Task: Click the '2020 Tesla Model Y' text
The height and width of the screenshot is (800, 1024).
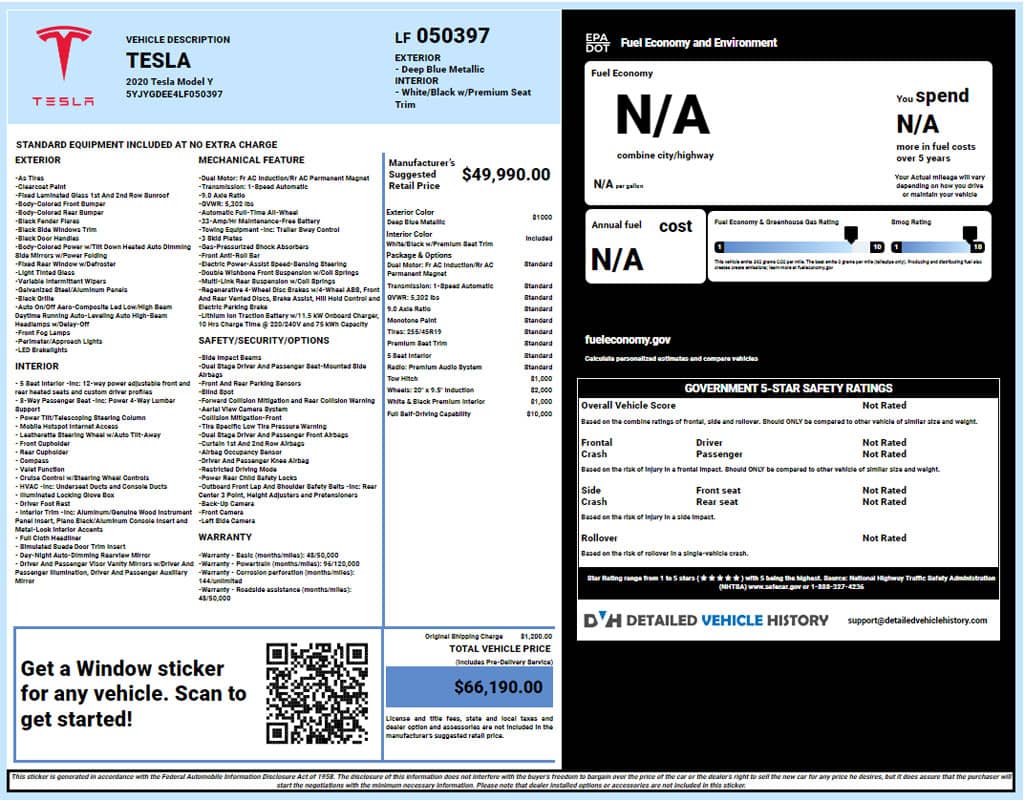Action: (x=169, y=82)
